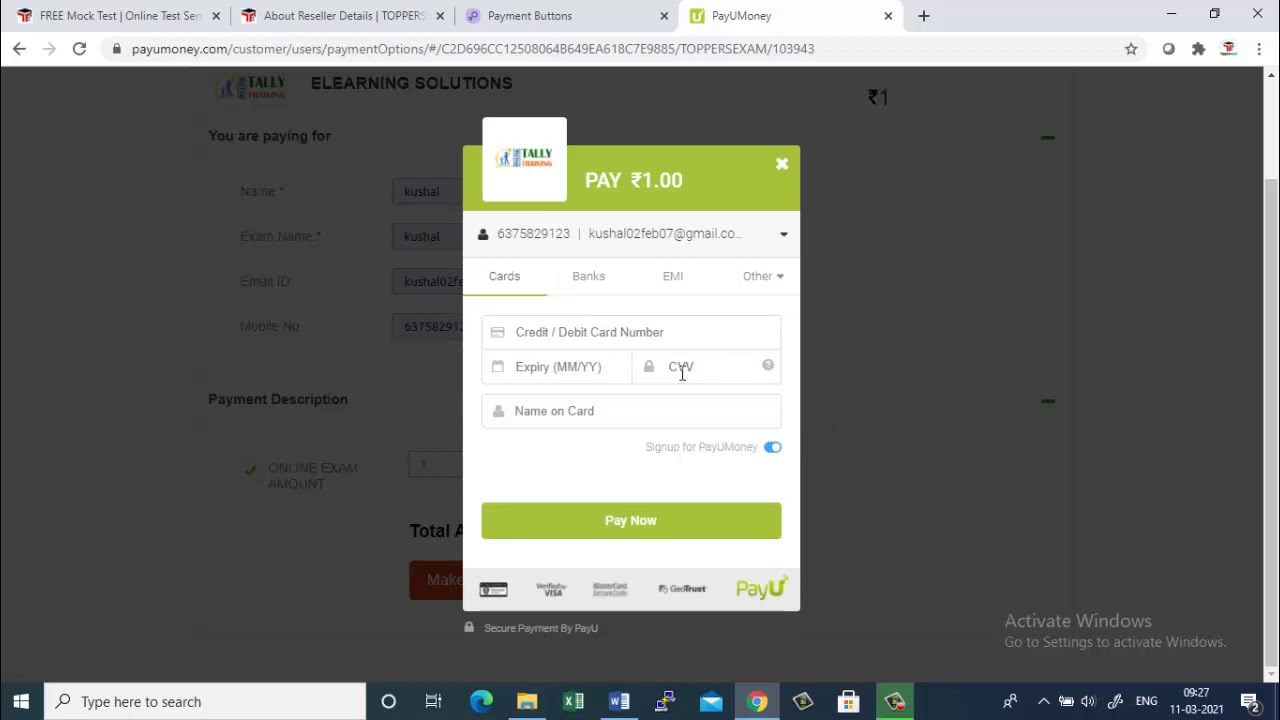Close the PayUMoney payment popup
The image size is (1280, 720).
pyautogui.click(x=782, y=164)
